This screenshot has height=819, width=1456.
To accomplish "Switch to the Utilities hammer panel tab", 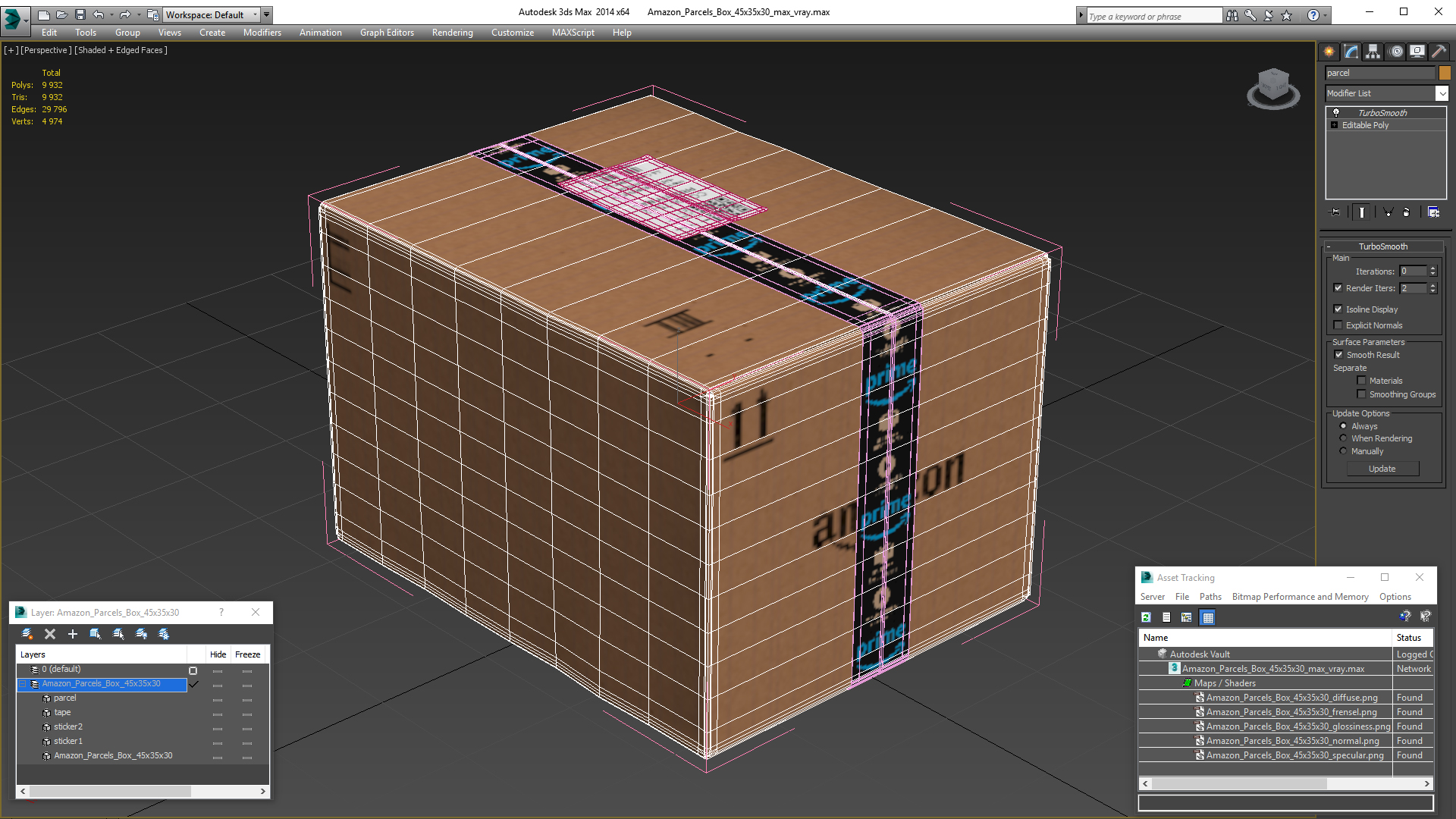I will (1438, 52).
